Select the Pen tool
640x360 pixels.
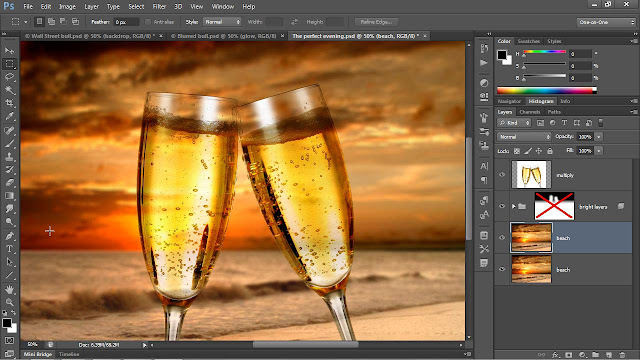click(9, 236)
